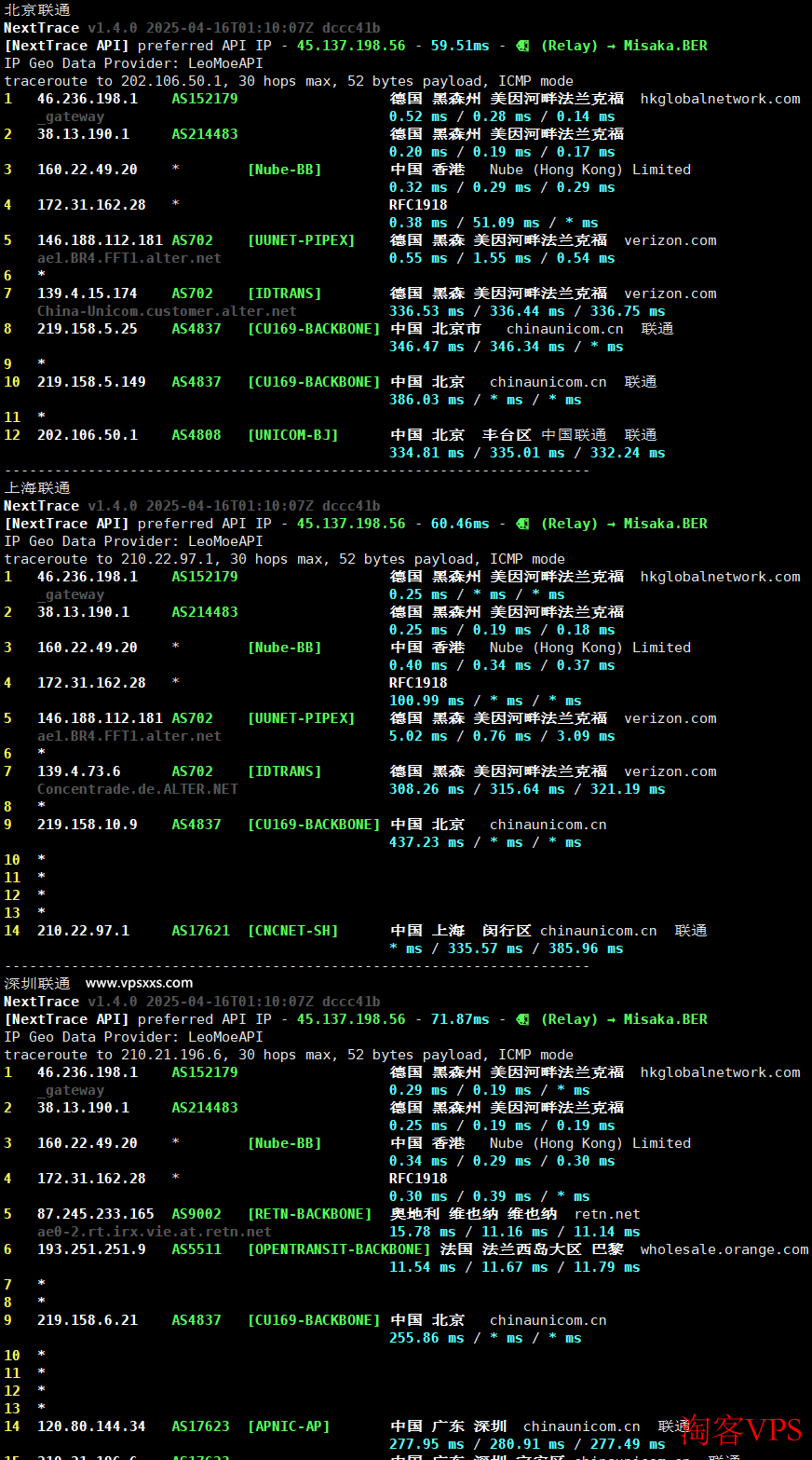
Task: Click the latency '346.47 ms'
Action: 426,347
